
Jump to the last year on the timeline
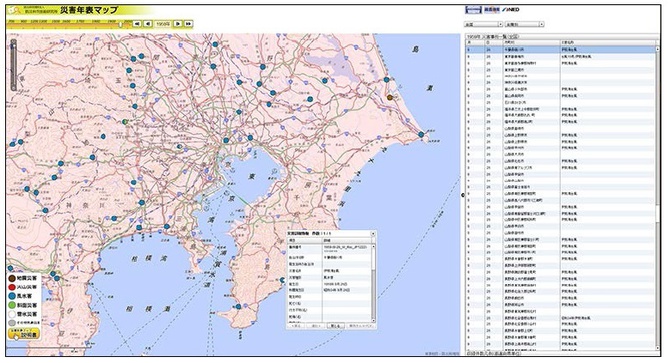[188, 24]
